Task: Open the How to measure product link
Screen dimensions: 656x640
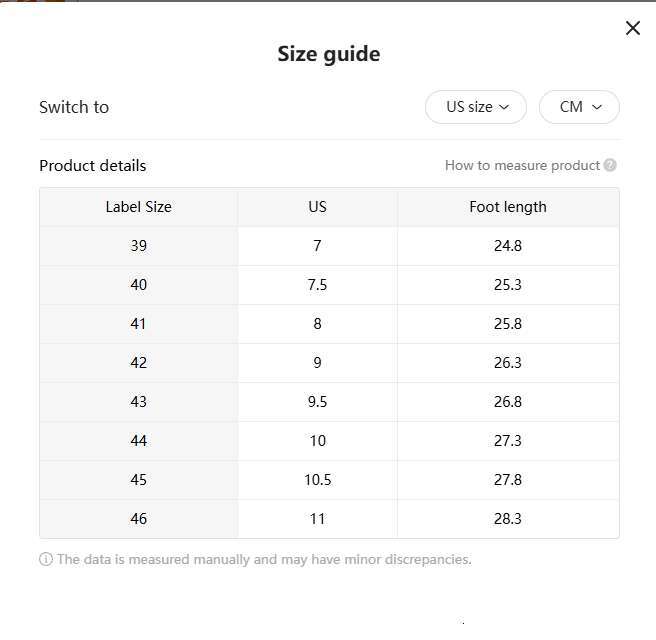Action: 522,165
